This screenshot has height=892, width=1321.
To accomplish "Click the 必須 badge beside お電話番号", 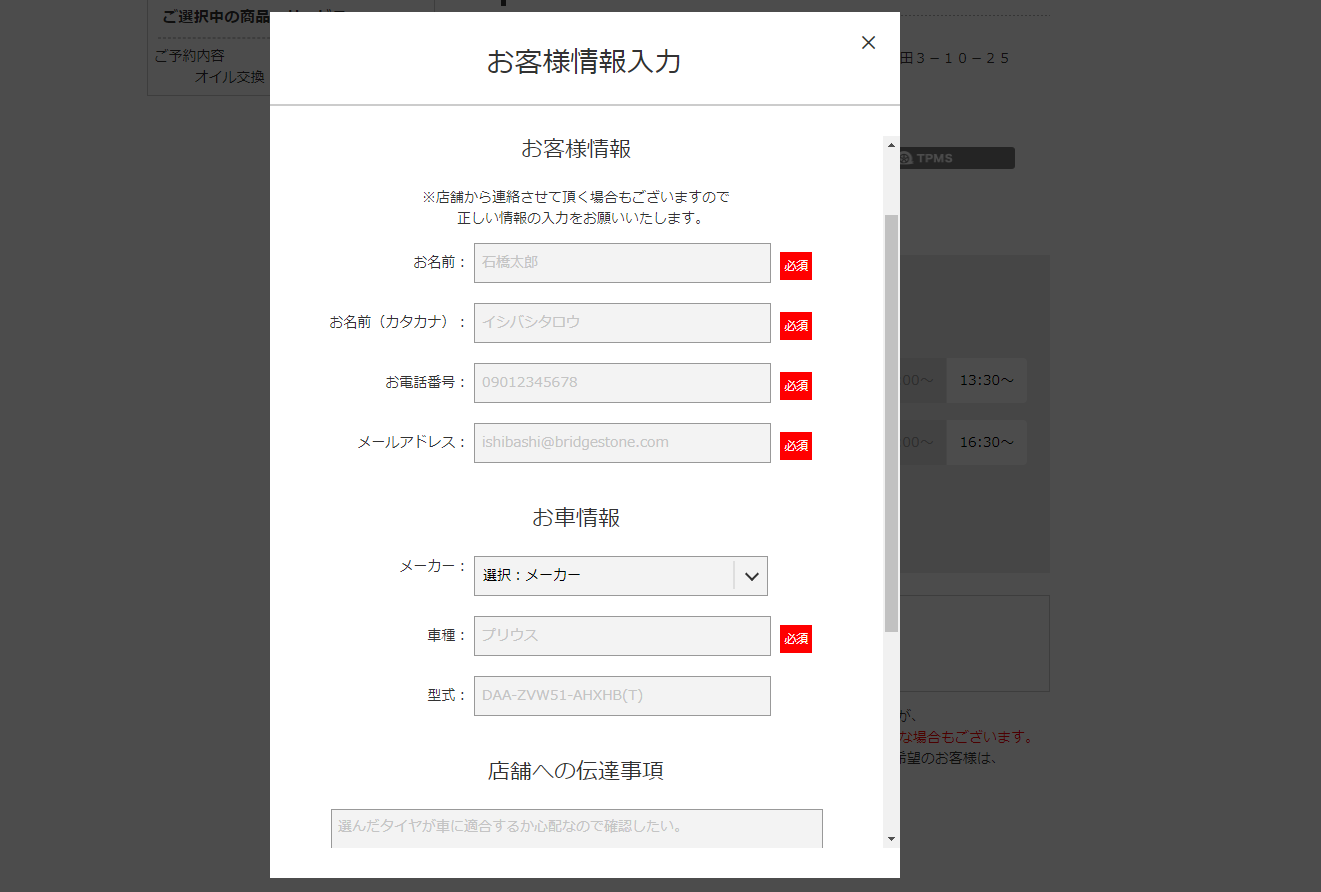I will pos(796,386).
